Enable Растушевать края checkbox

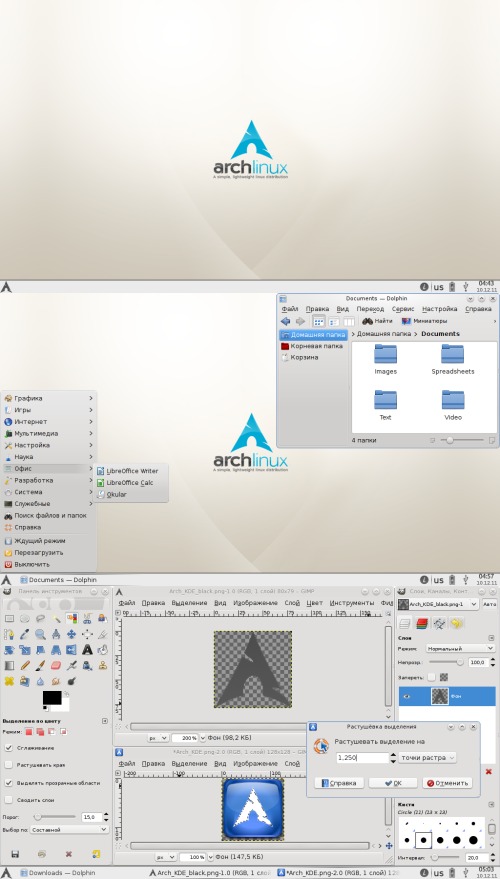click(x=9, y=765)
